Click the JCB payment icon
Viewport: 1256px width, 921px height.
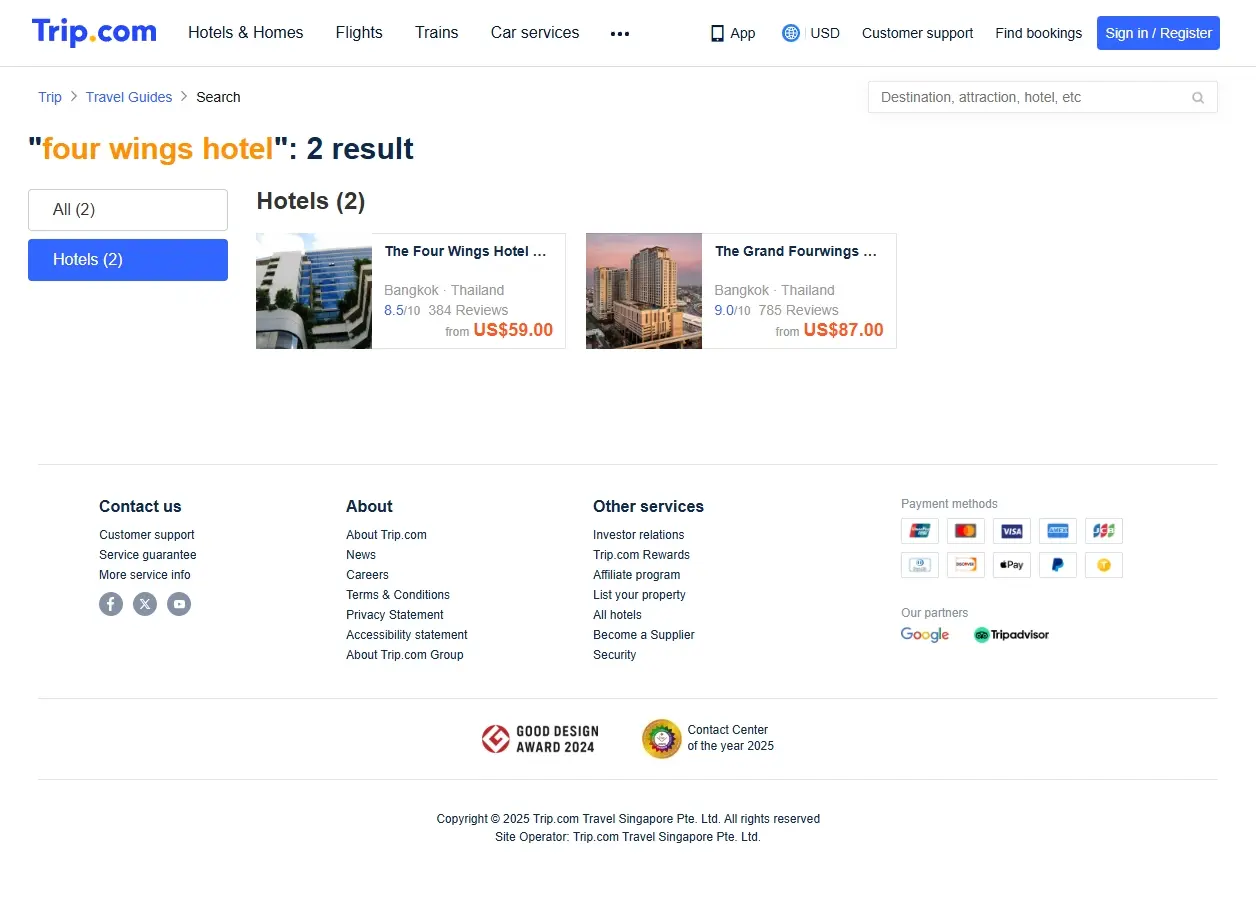[1104, 531]
